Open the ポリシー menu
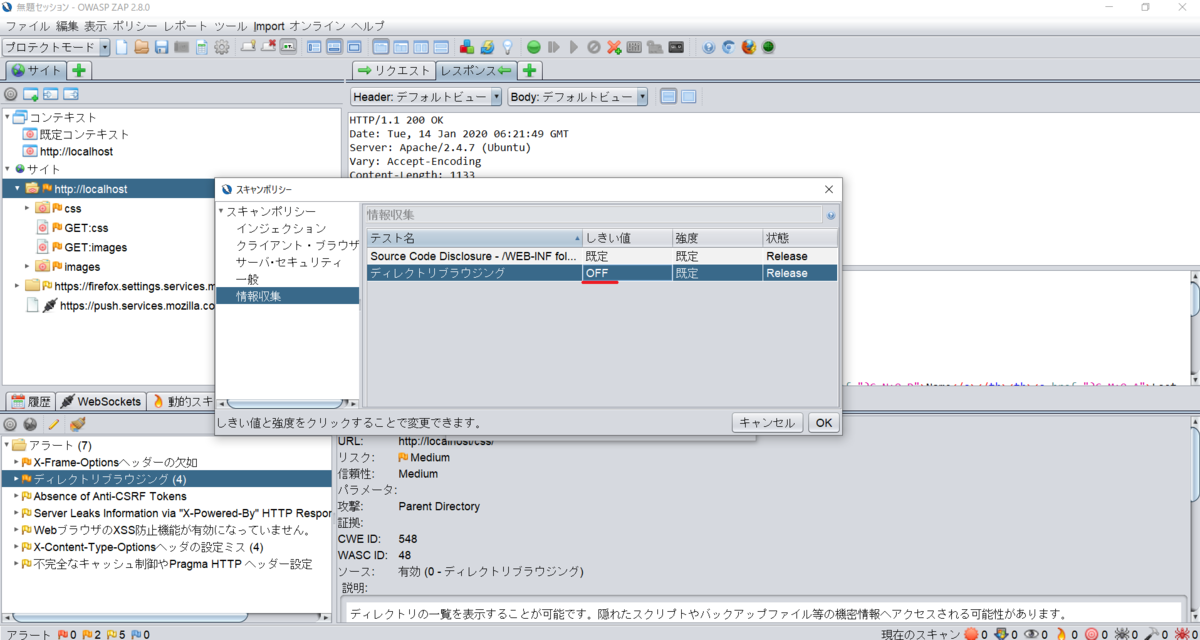Viewport: 1200px width, 640px height. [x=134, y=25]
